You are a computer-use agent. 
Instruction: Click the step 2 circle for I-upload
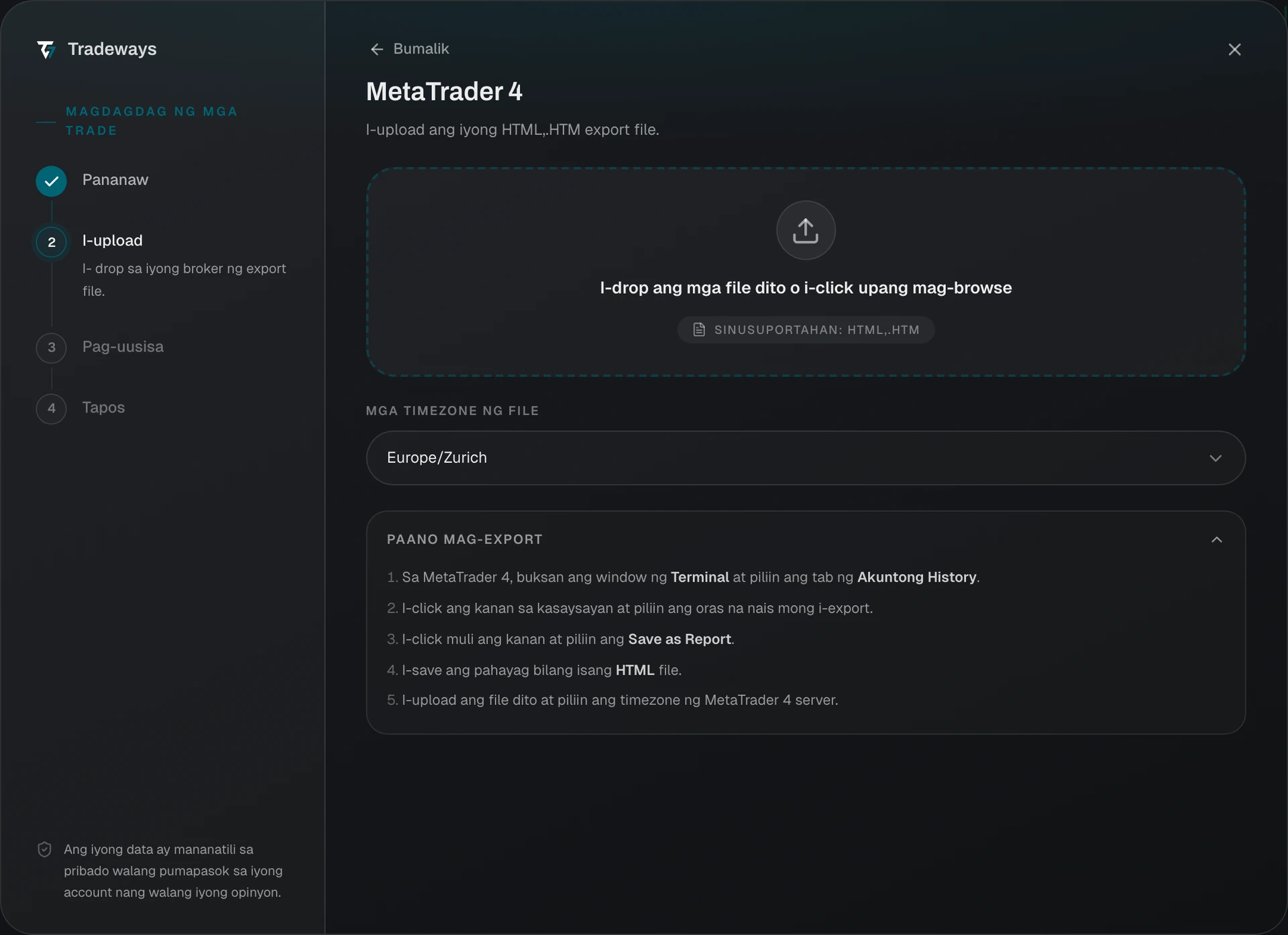(x=52, y=242)
